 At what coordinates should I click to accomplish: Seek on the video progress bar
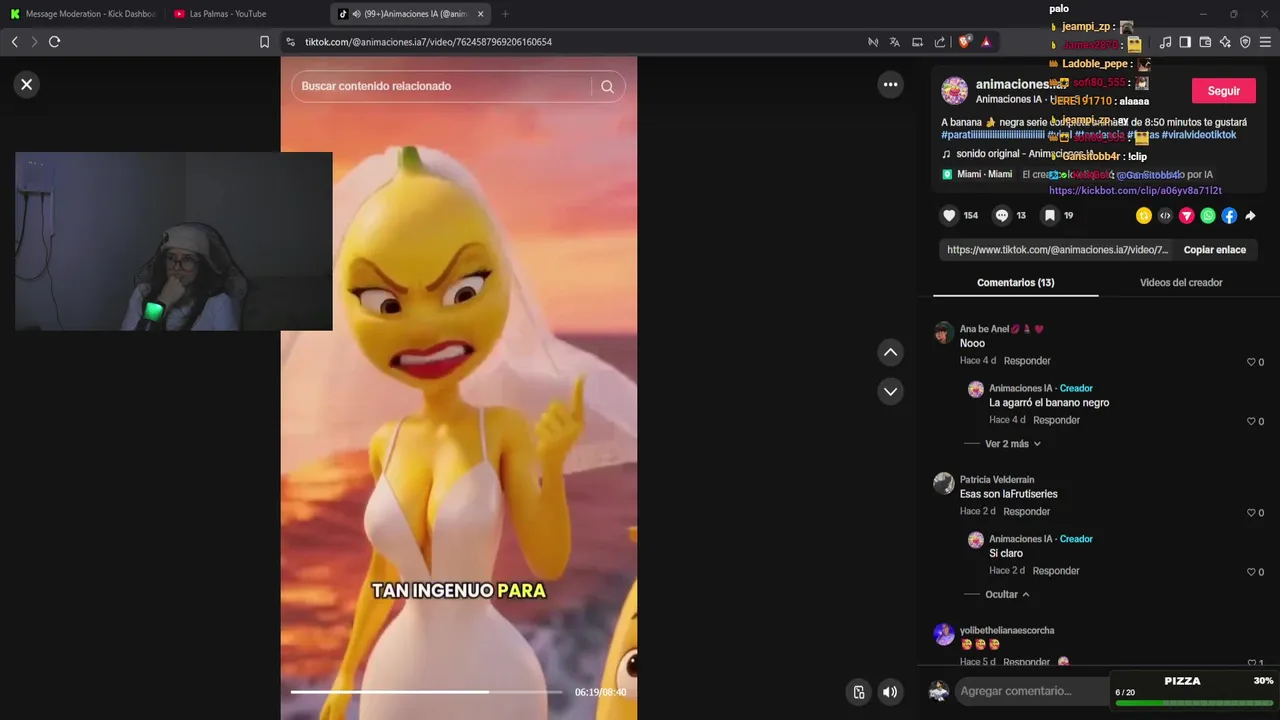pos(426,692)
